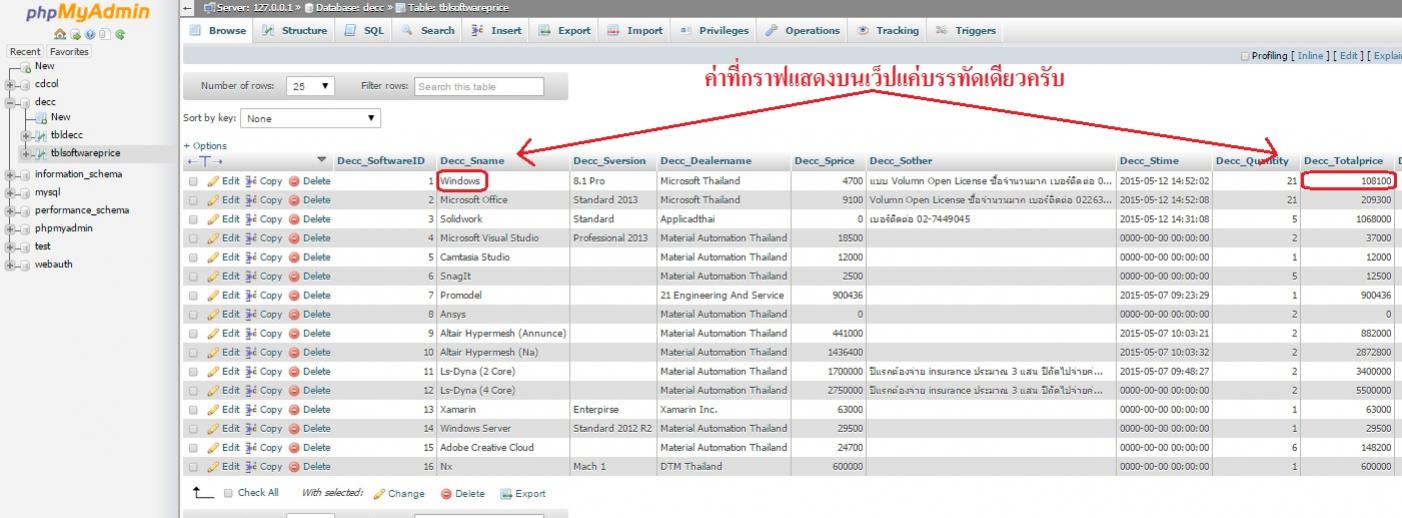Open the Triggers tab
This screenshot has height=518, width=1402.
pos(966,31)
